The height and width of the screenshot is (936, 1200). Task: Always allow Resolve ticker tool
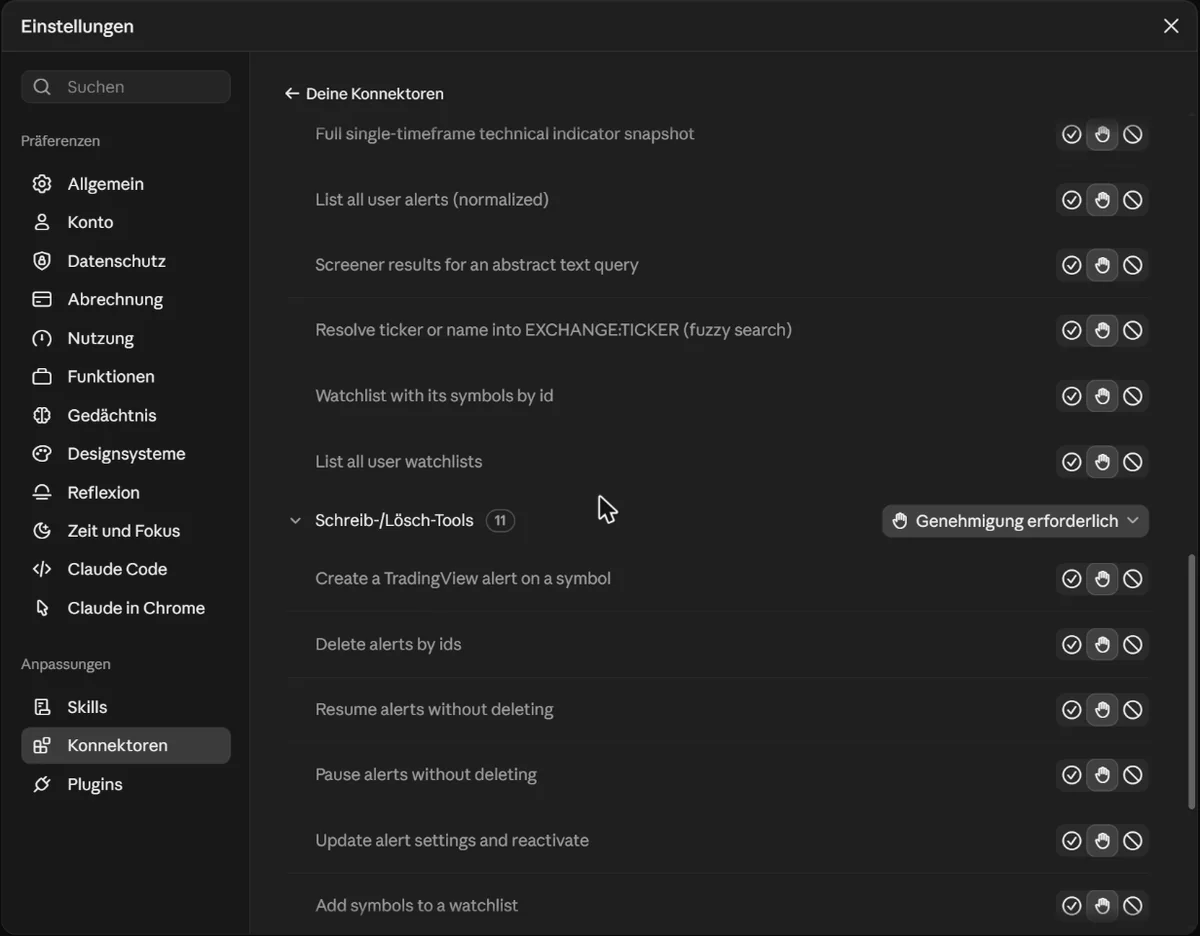pos(1072,330)
